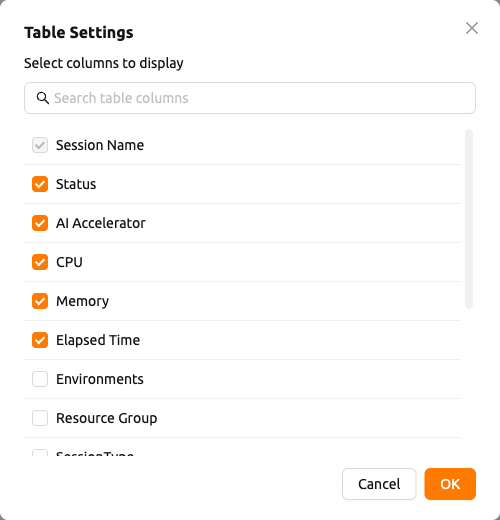This screenshot has height=520, width=500.
Task: Click the magnifying glass search icon
Action: point(42,98)
